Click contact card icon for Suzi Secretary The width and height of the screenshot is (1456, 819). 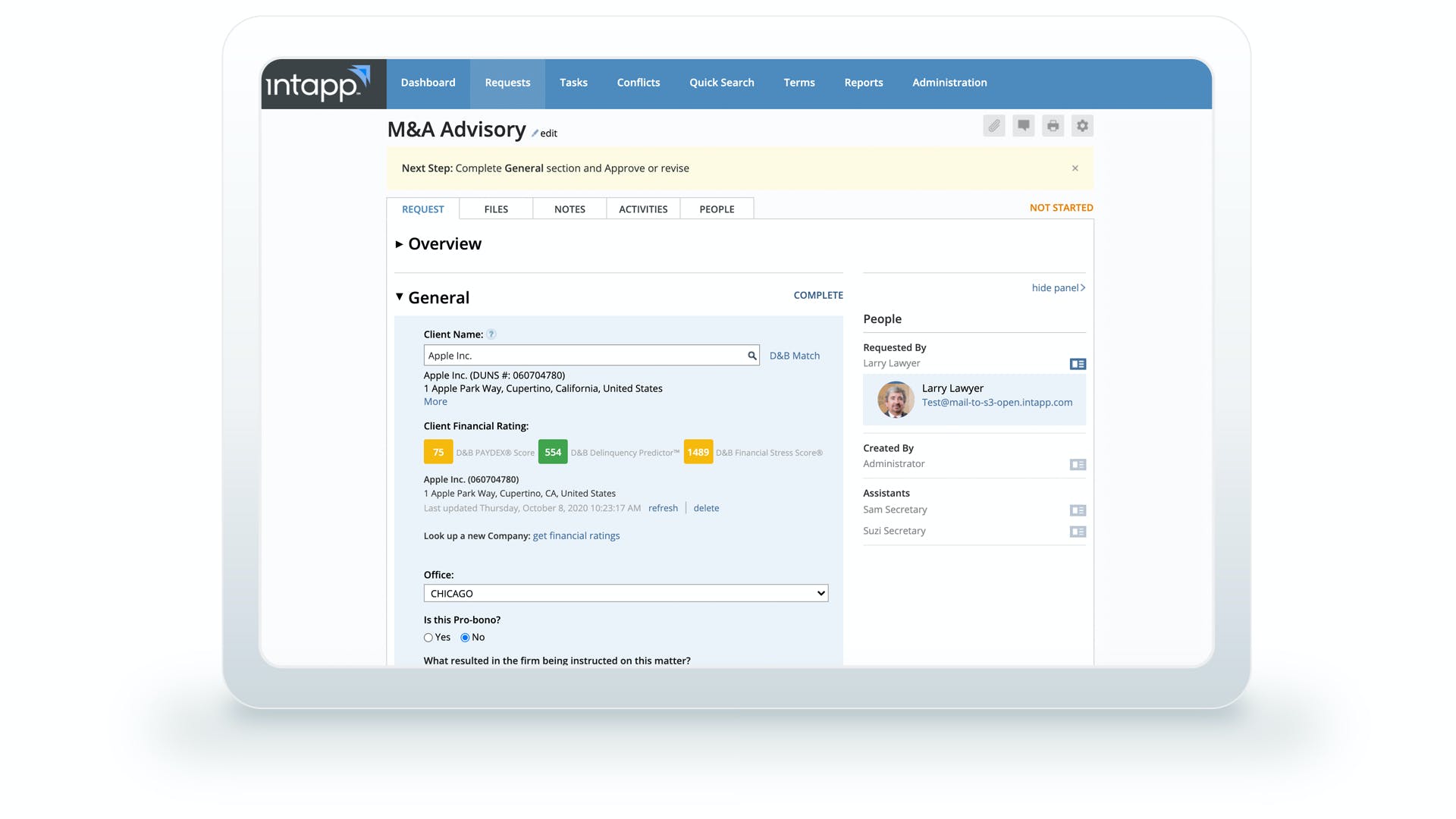click(x=1078, y=532)
